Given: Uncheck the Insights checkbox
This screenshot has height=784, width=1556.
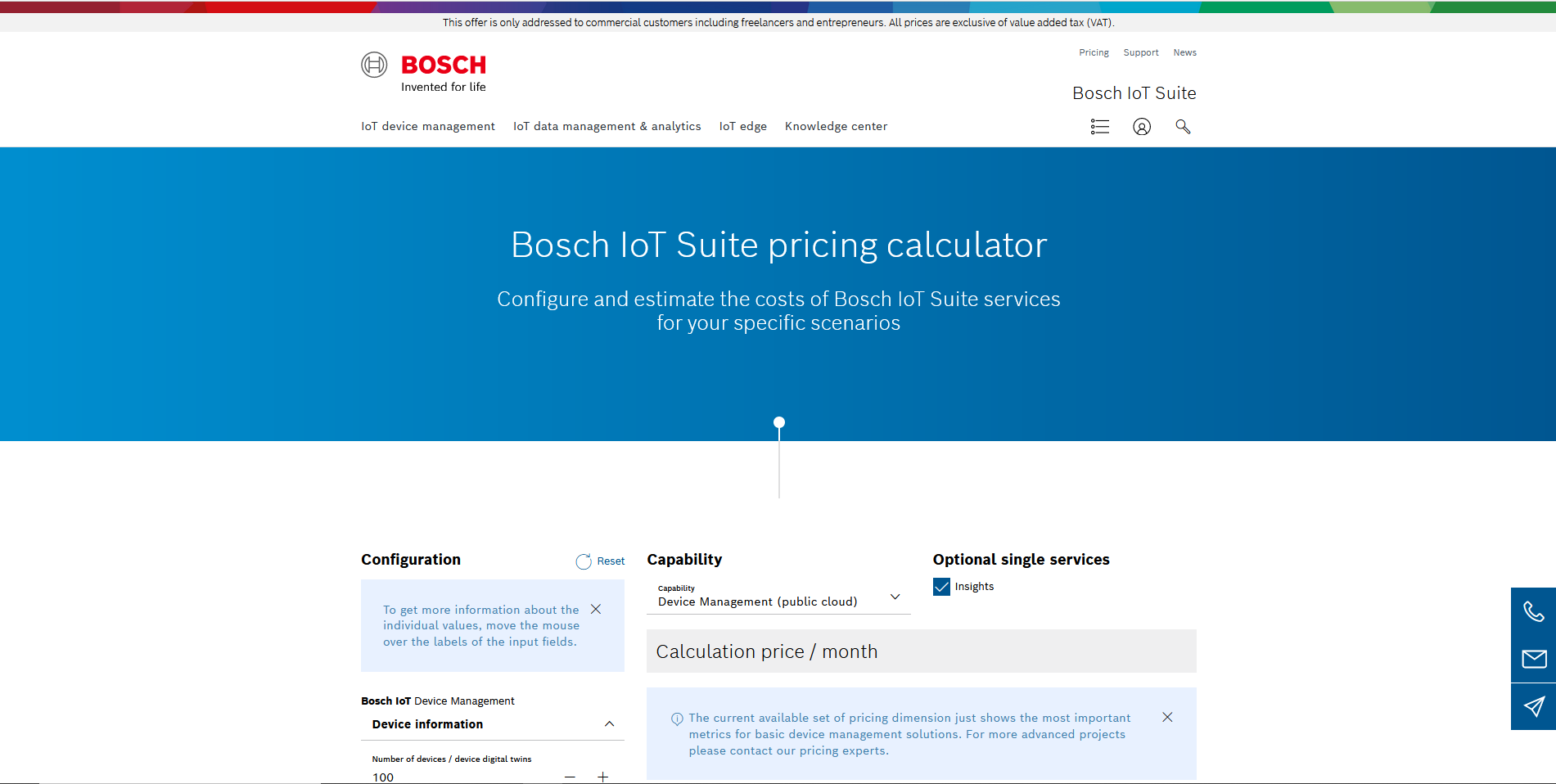Looking at the screenshot, I should (941, 587).
